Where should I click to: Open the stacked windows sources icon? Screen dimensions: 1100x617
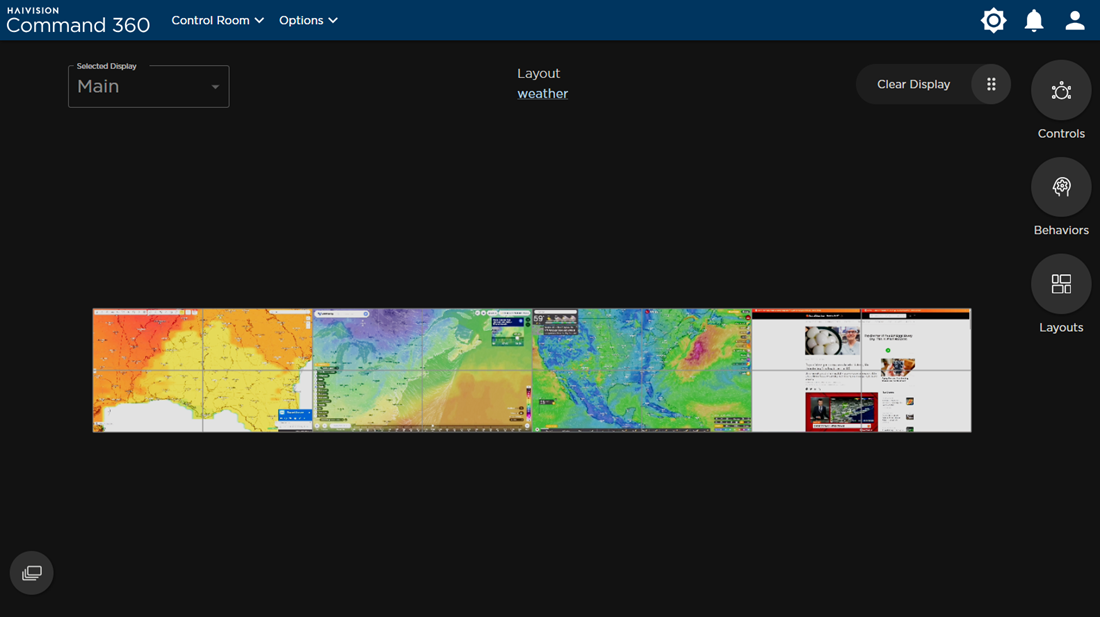[x=32, y=573]
